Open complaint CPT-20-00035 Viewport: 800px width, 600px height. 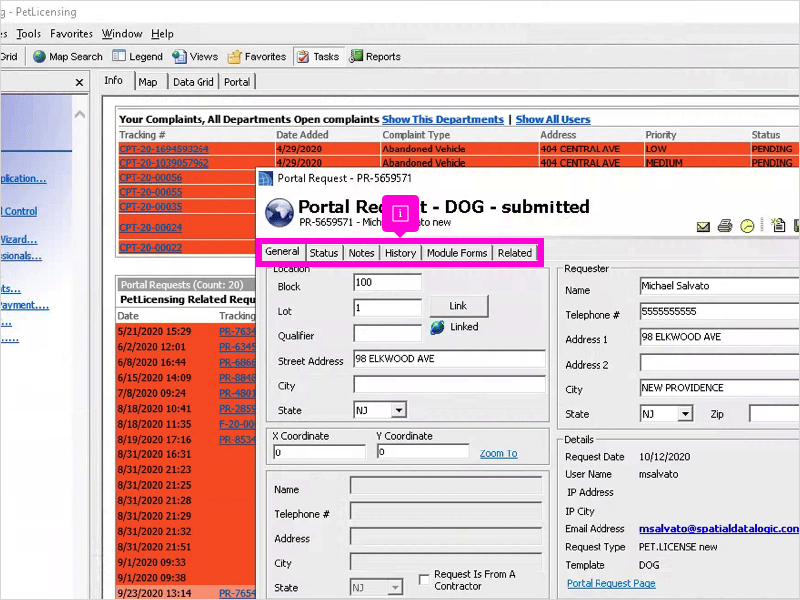151,207
